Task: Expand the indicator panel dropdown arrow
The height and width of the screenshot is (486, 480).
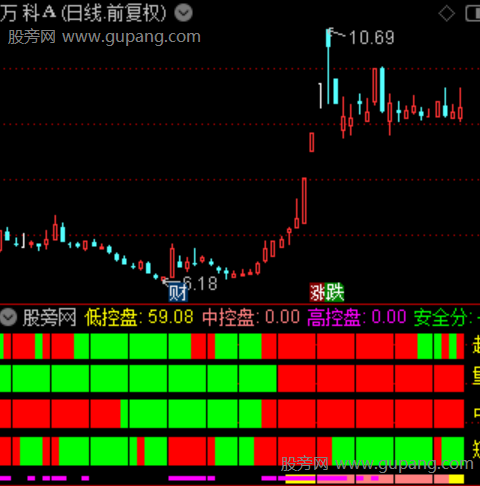Action: click(x=8, y=317)
